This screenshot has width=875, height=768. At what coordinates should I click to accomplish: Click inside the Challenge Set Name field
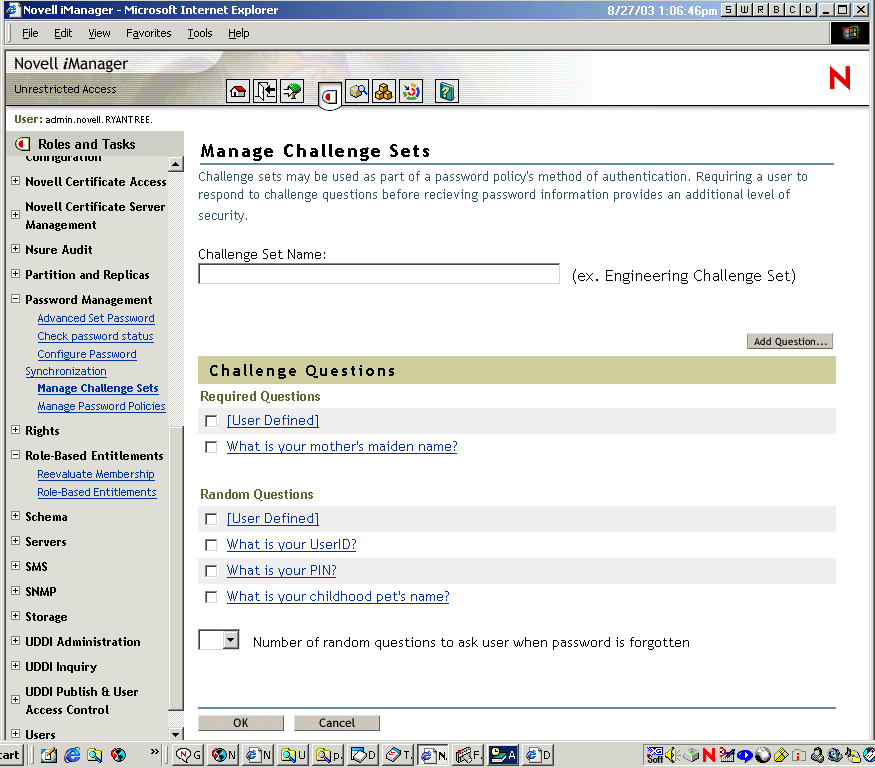378,274
